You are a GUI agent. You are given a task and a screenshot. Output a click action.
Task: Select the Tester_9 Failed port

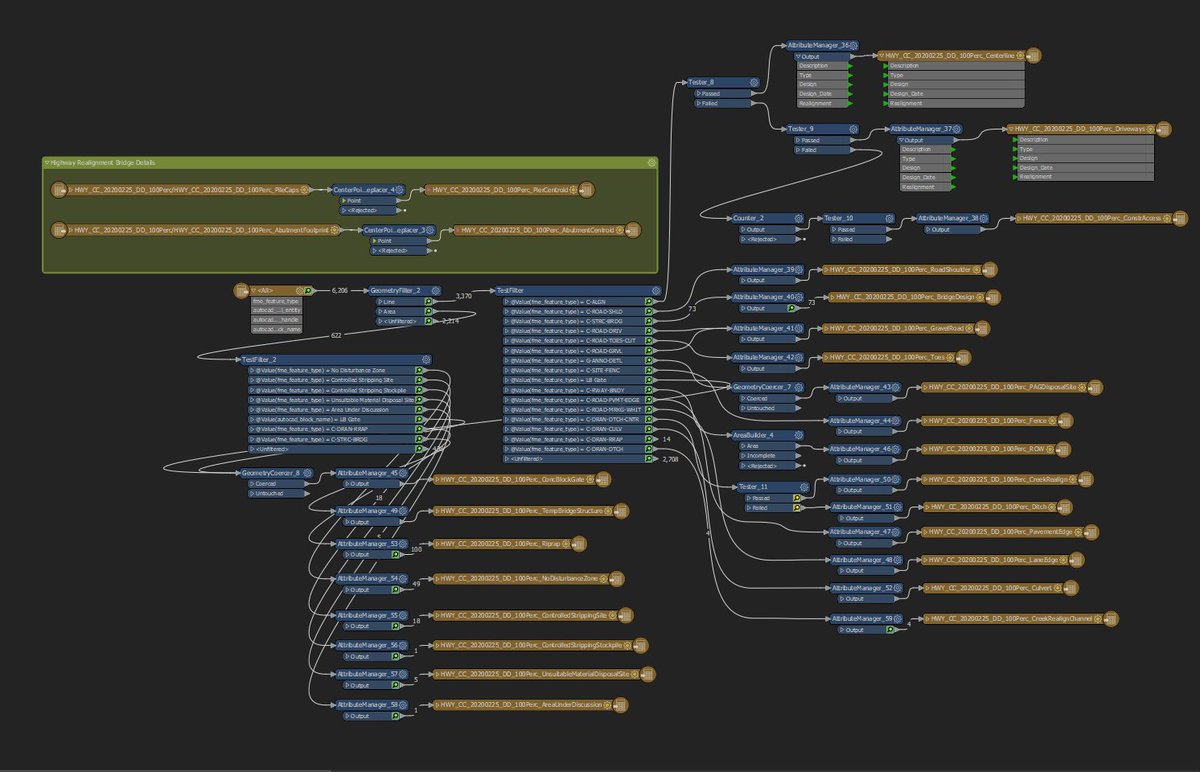[824, 150]
